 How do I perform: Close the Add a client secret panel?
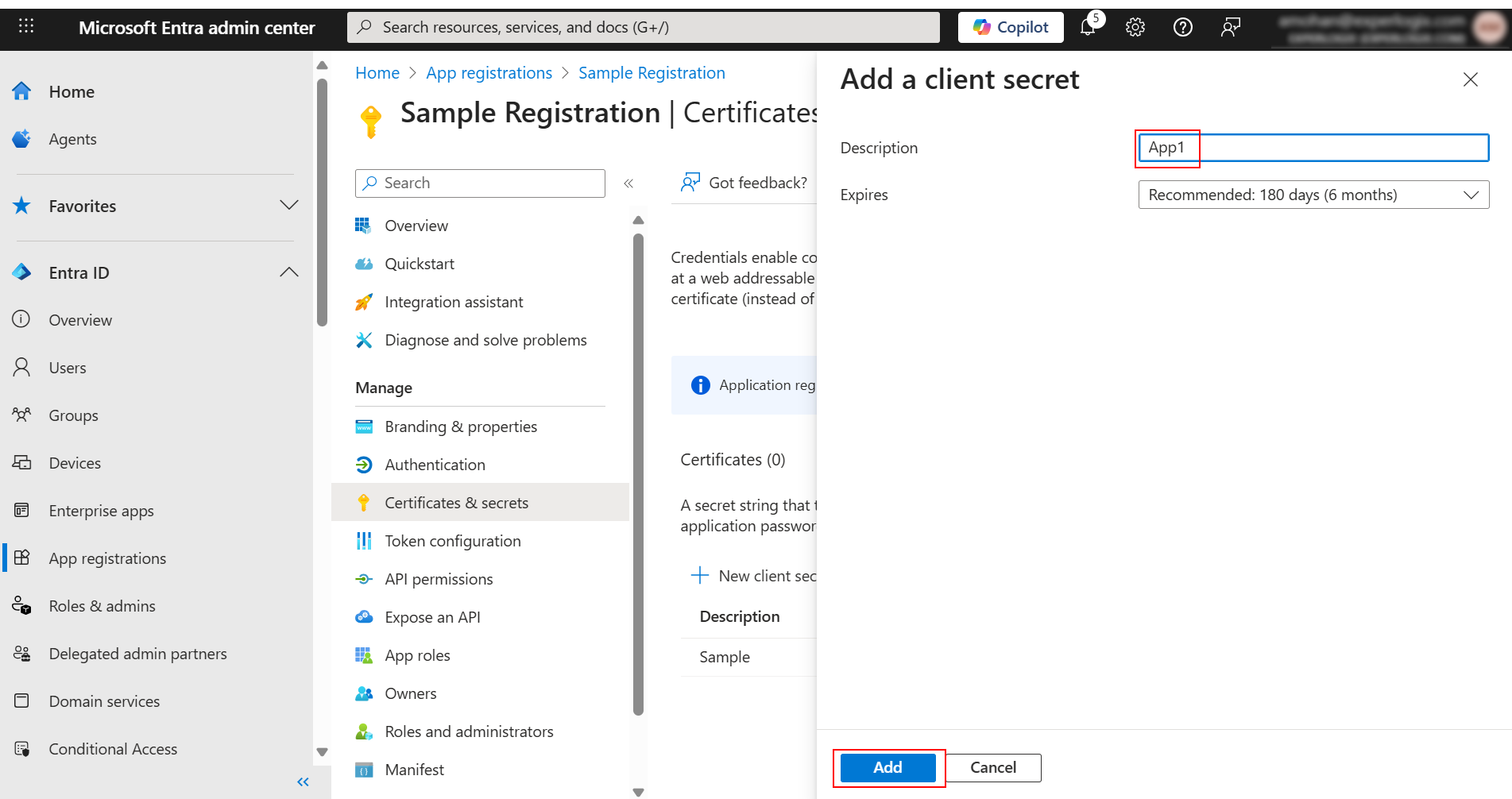coord(1471,79)
